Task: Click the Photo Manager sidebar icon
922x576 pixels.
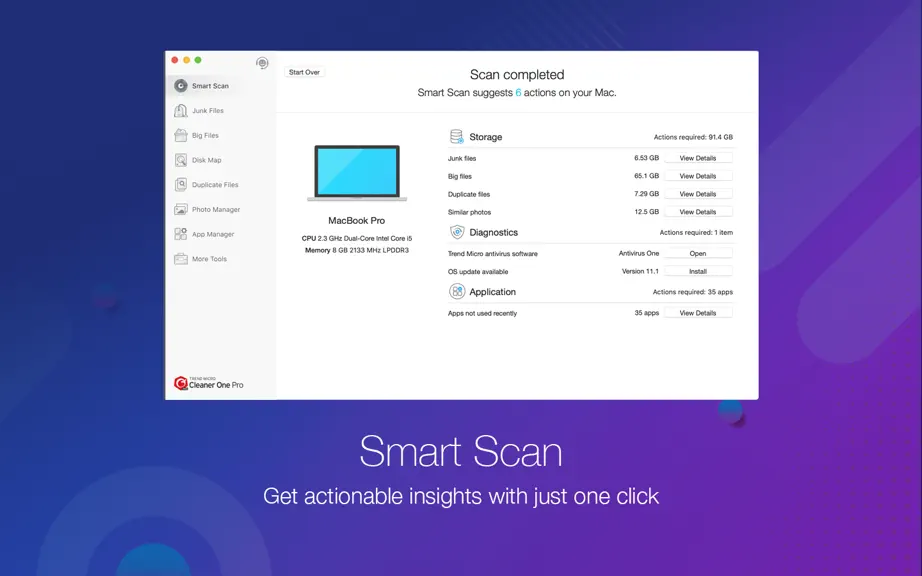Action: click(181, 209)
